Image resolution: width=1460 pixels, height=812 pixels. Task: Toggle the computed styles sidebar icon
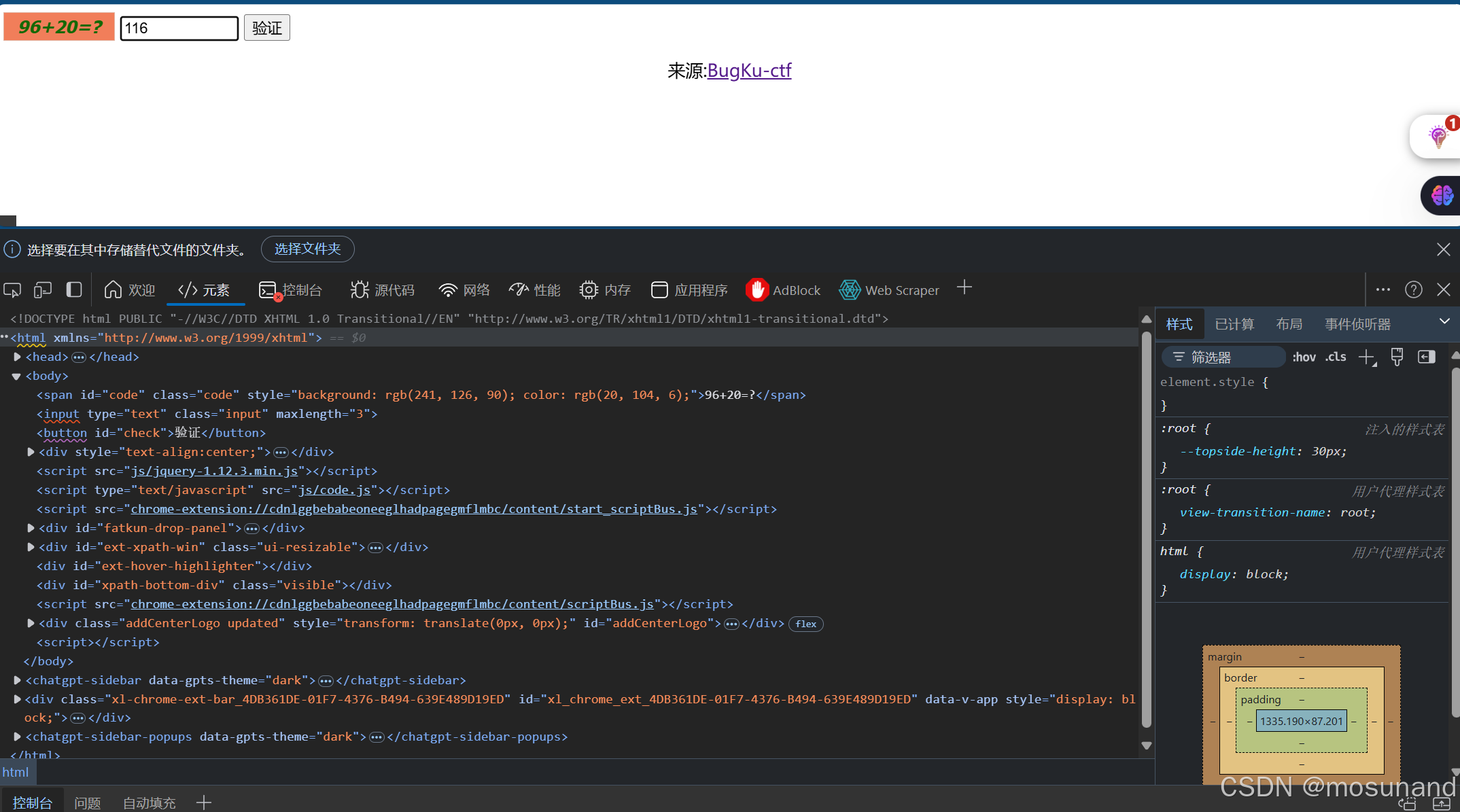point(1427,357)
